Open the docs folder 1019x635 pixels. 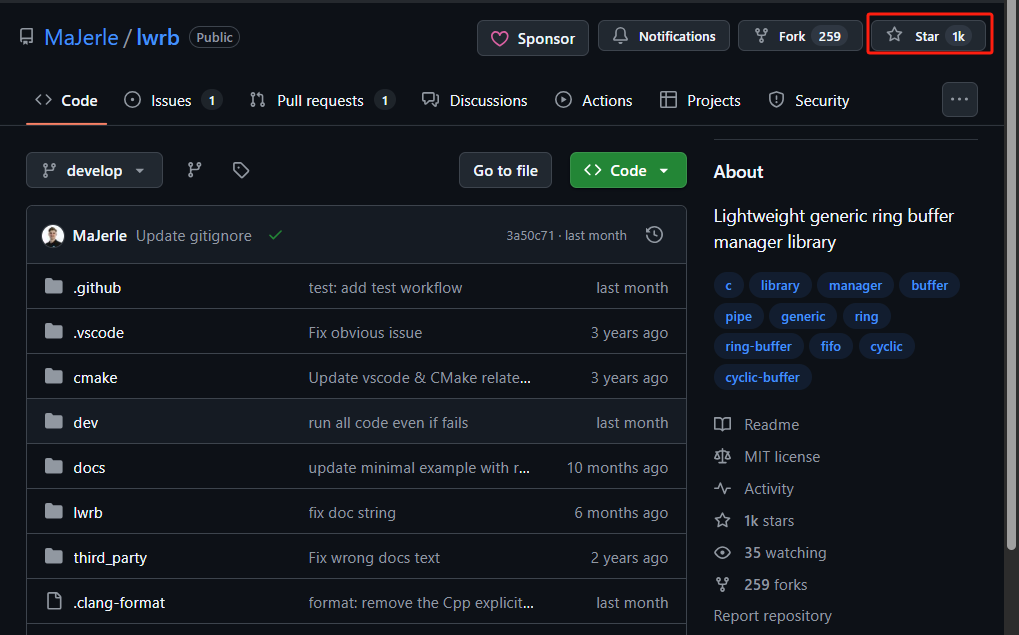[90, 467]
